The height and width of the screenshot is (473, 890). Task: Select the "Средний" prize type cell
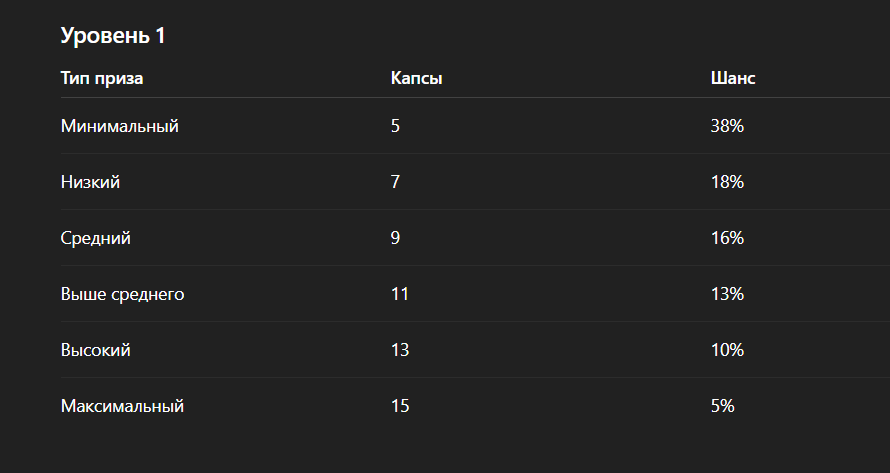click(95, 238)
